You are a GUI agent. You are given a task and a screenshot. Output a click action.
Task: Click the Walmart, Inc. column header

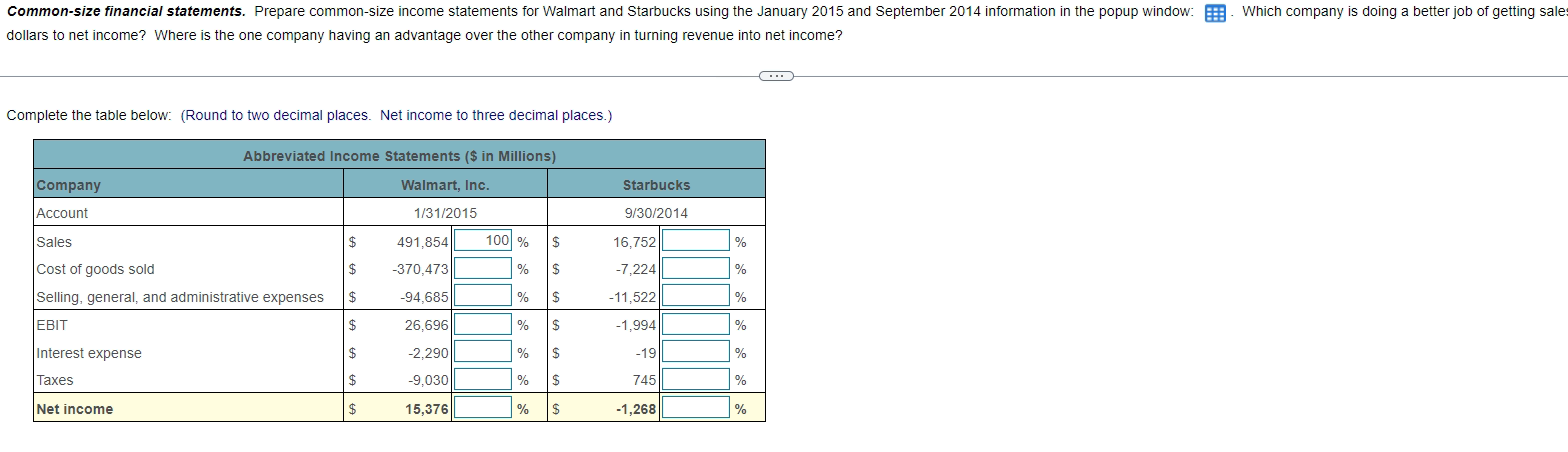click(445, 185)
